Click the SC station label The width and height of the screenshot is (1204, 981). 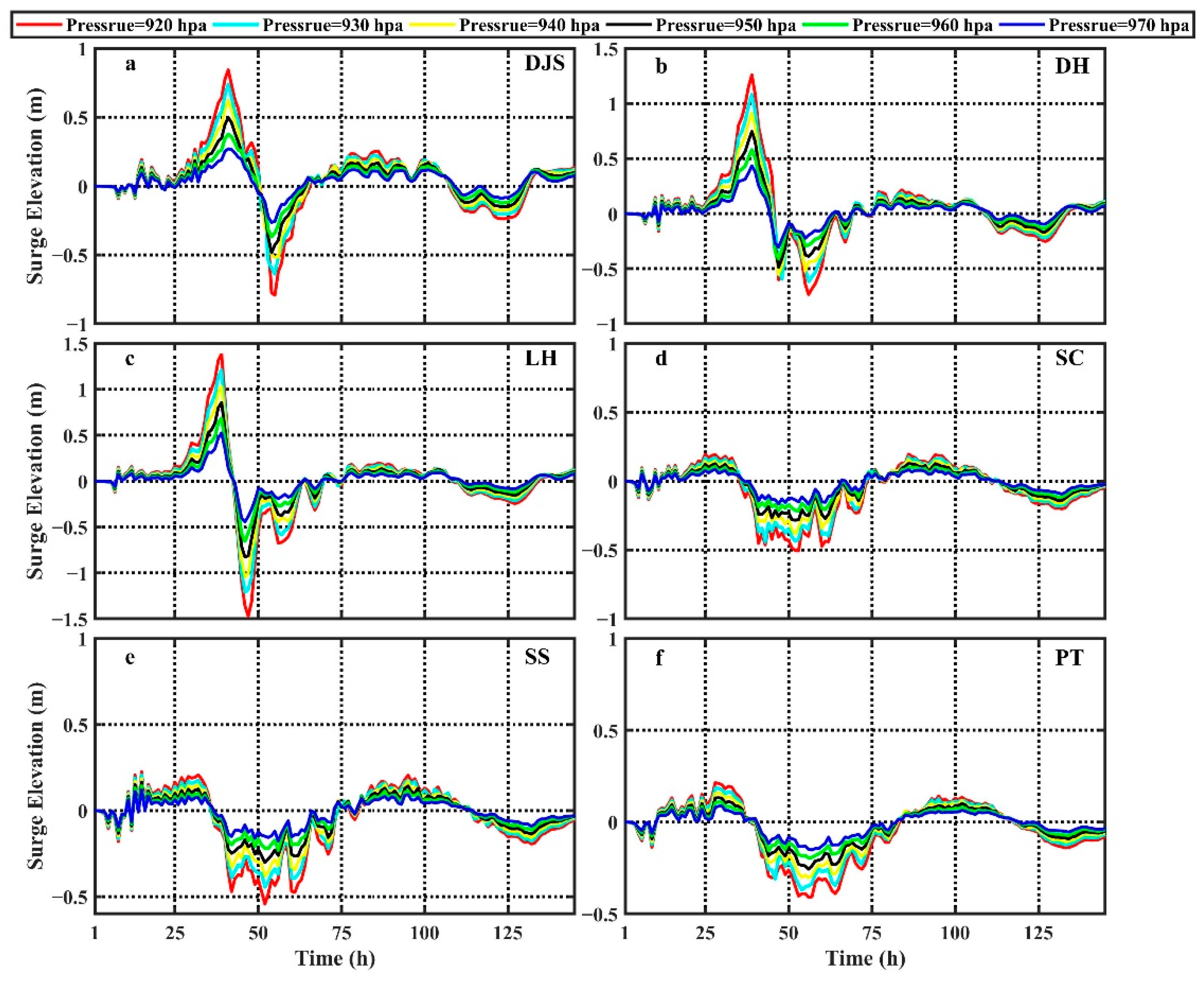point(1069,358)
